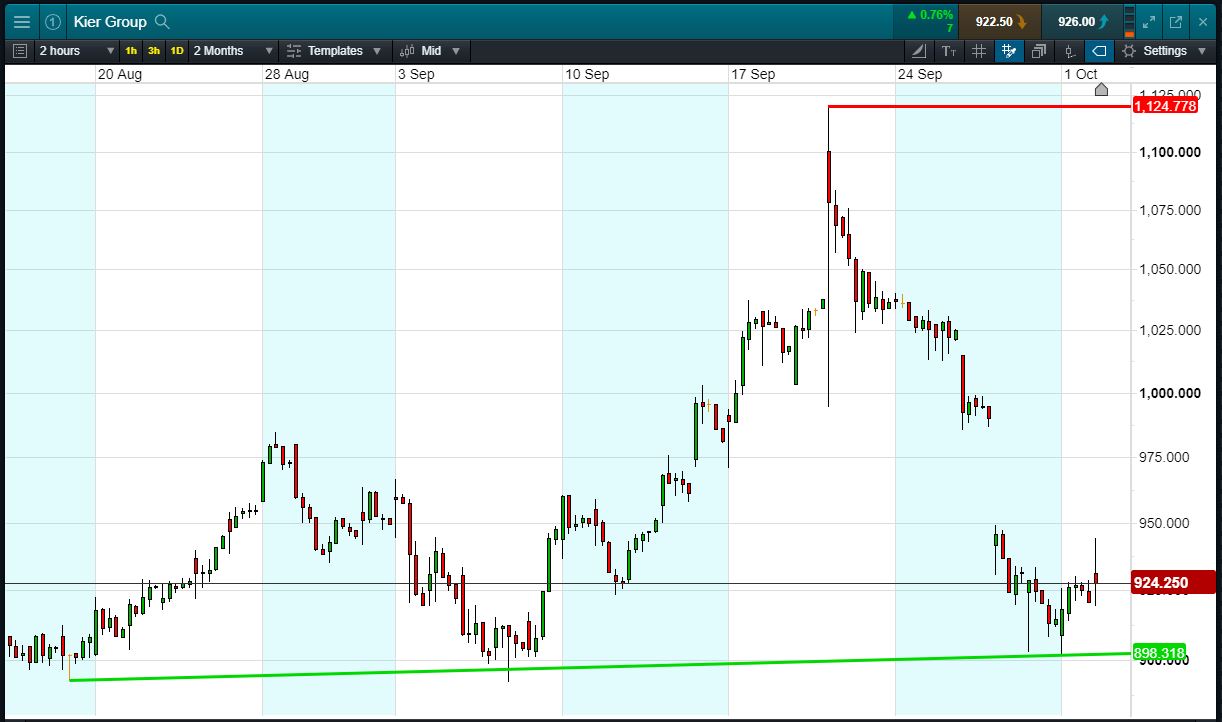The image size is (1222, 722).
Task: Click the grey marker at 1 Oct
Action: pos(1101,90)
